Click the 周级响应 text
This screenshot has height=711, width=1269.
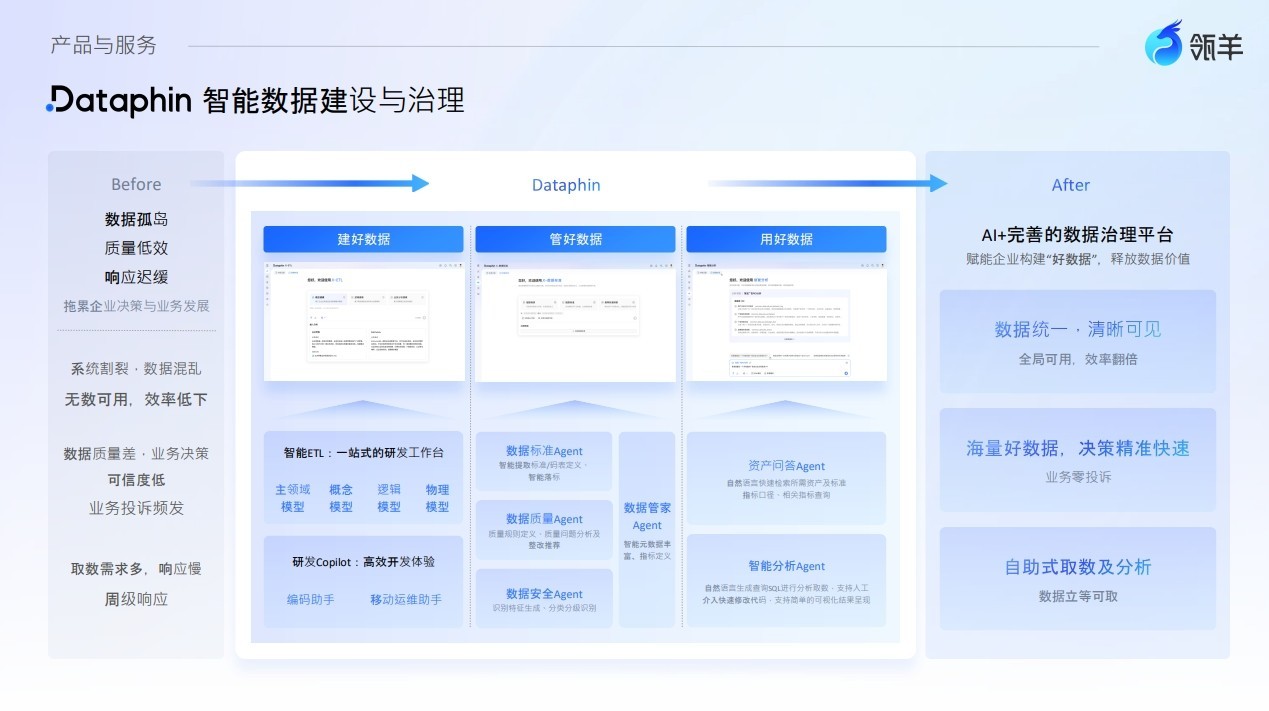pyautogui.click(x=136, y=599)
